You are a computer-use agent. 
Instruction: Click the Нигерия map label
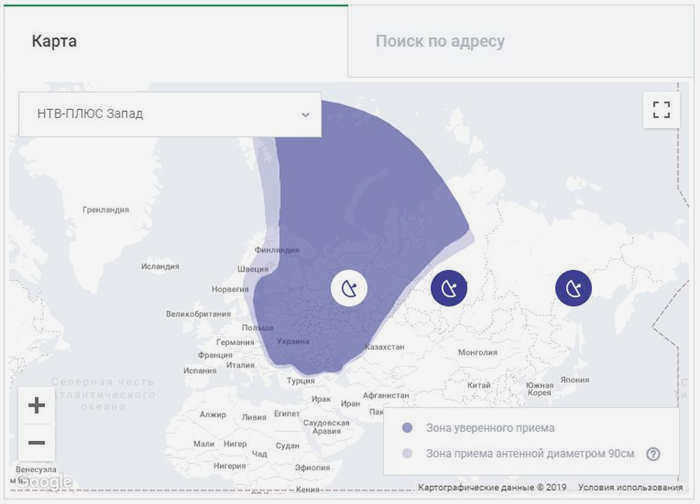pyautogui.click(x=229, y=466)
